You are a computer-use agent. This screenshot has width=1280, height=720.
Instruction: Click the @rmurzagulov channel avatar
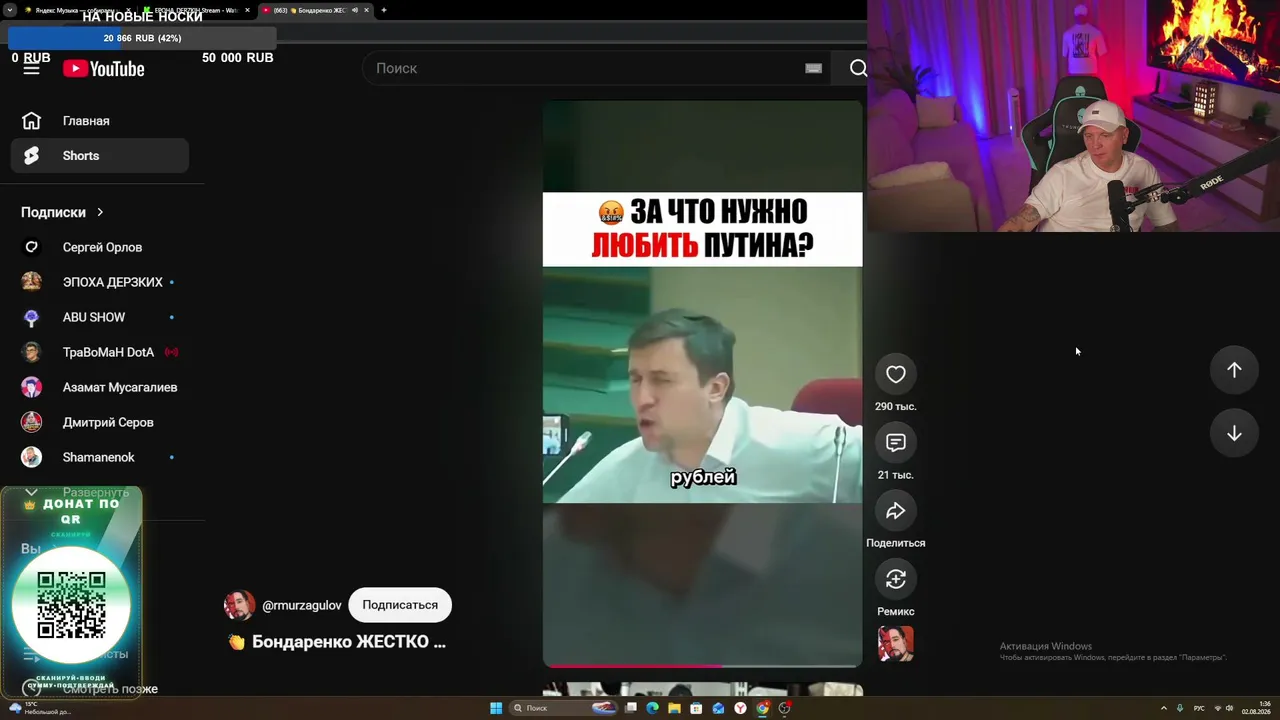[x=239, y=605]
